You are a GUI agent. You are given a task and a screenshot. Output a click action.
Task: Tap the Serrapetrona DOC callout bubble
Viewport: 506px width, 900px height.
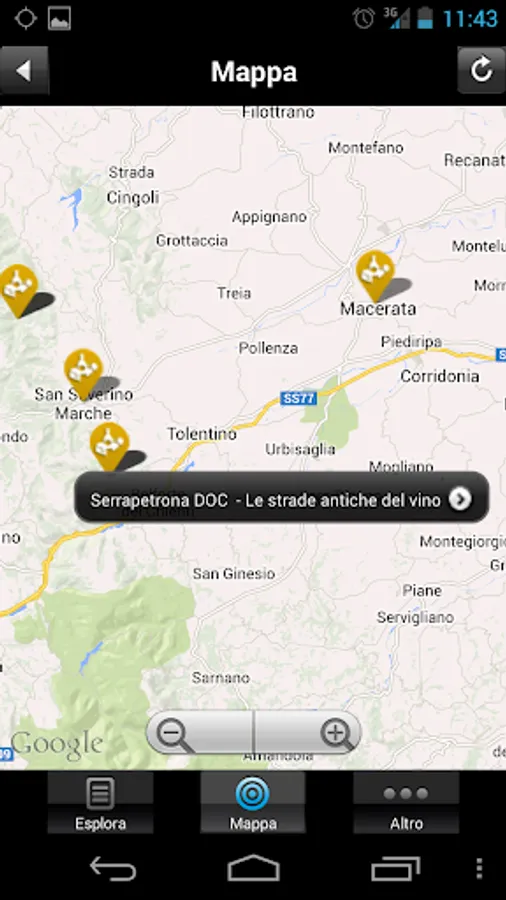coord(282,498)
